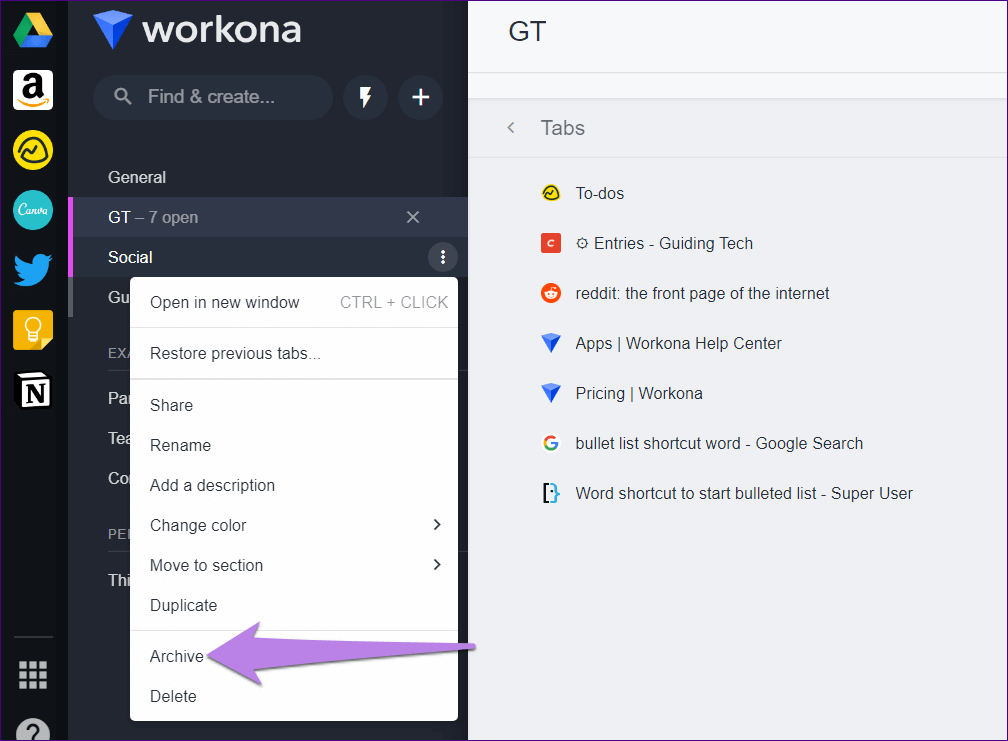Click the Tabs section heading
Viewport: 1008px width, 741px height.
562,127
